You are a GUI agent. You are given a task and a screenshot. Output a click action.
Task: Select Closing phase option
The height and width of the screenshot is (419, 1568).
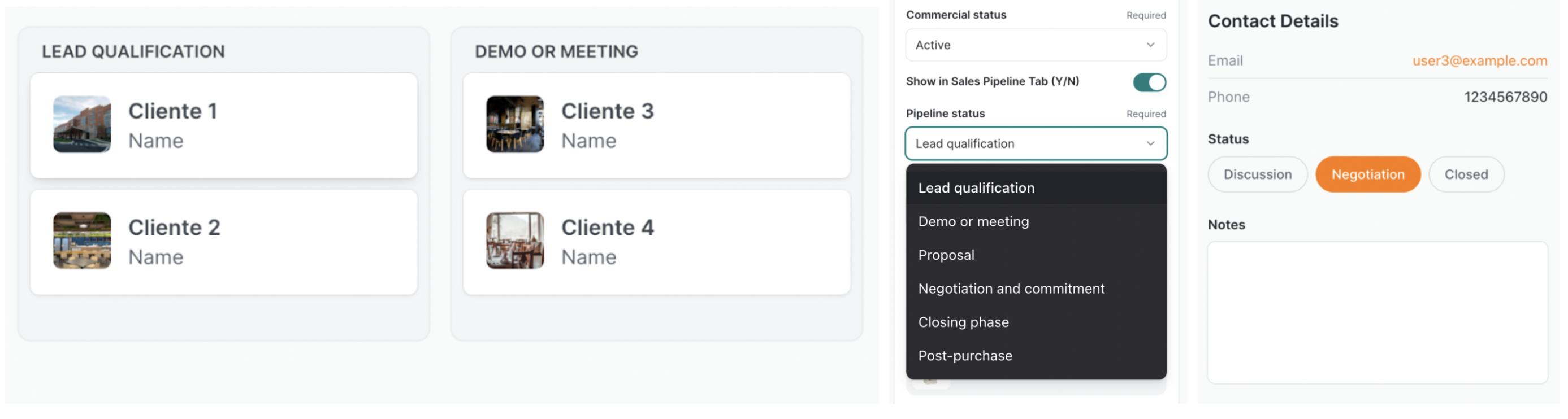point(963,322)
